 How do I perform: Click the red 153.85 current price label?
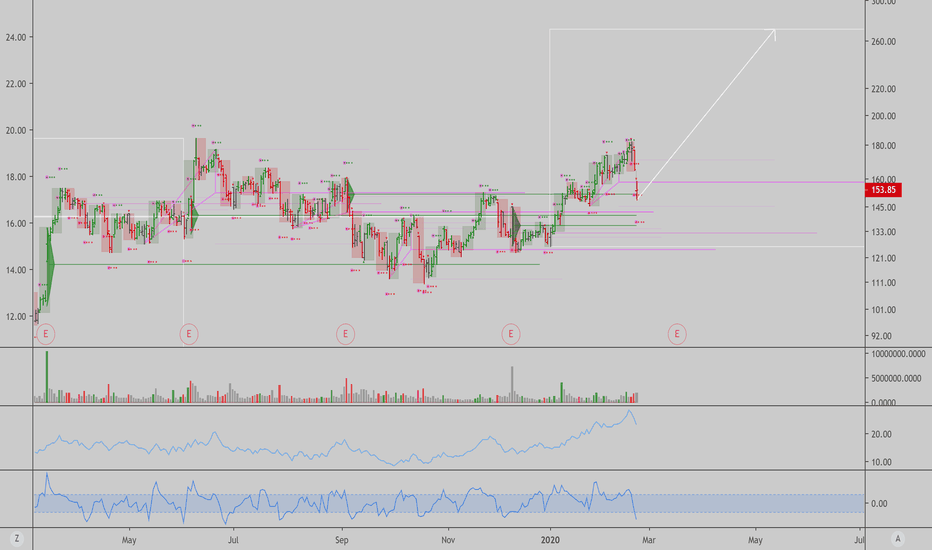(x=883, y=190)
